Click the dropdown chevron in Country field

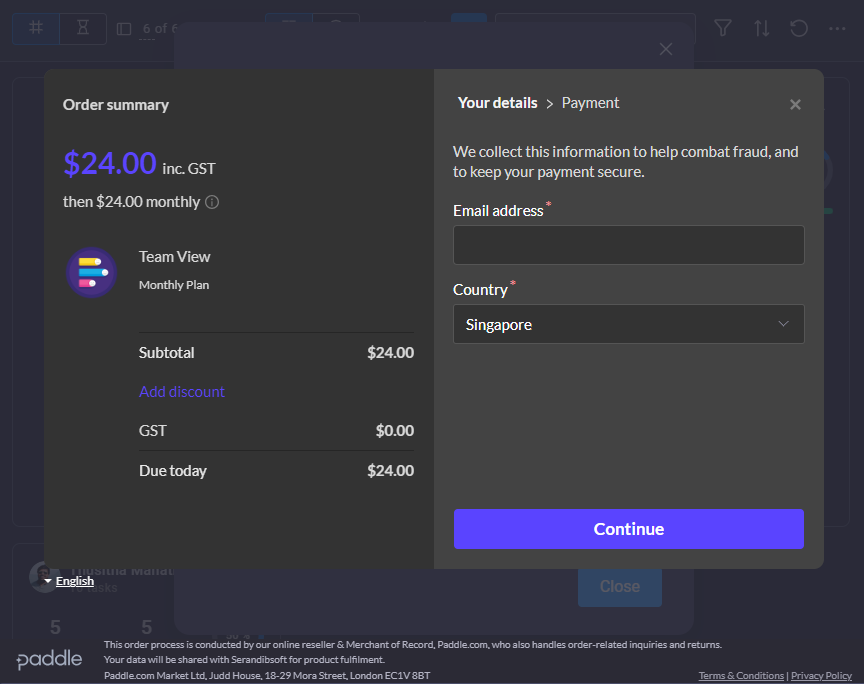pos(783,324)
